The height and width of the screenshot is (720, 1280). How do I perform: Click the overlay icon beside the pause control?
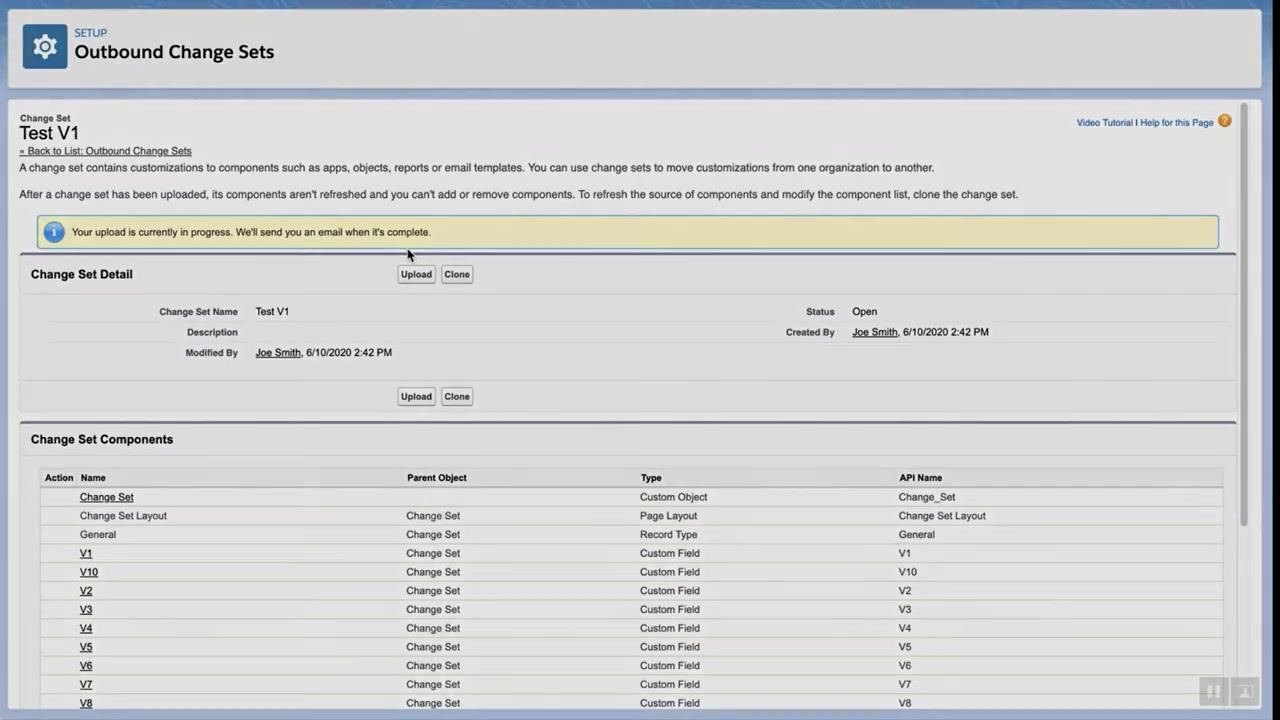pos(1245,691)
